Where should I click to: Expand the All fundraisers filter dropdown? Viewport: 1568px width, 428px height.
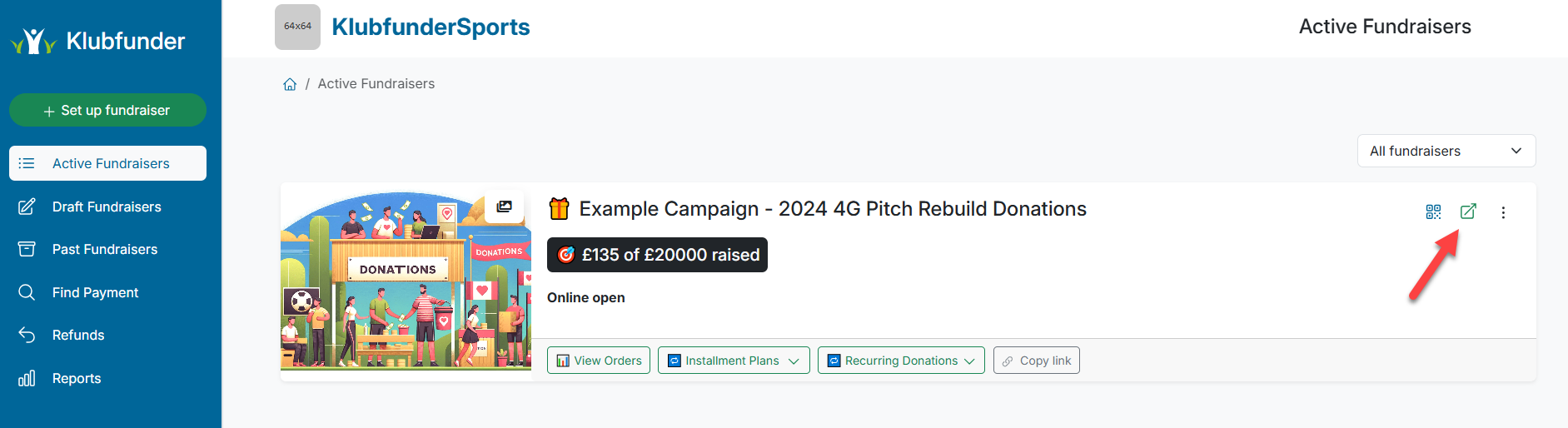click(1446, 151)
